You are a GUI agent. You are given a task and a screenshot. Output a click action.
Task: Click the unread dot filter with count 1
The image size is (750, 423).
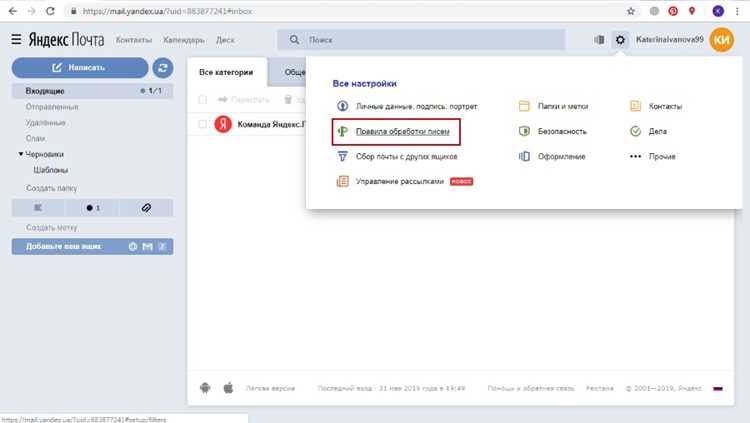click(93, 208)
